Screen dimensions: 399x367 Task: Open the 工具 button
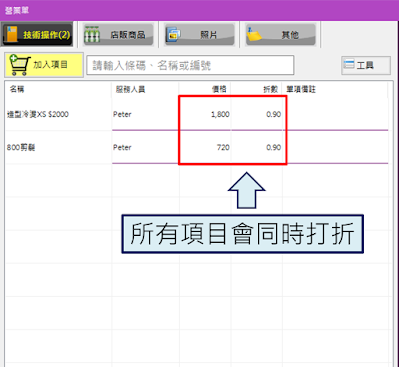(366, 65)
